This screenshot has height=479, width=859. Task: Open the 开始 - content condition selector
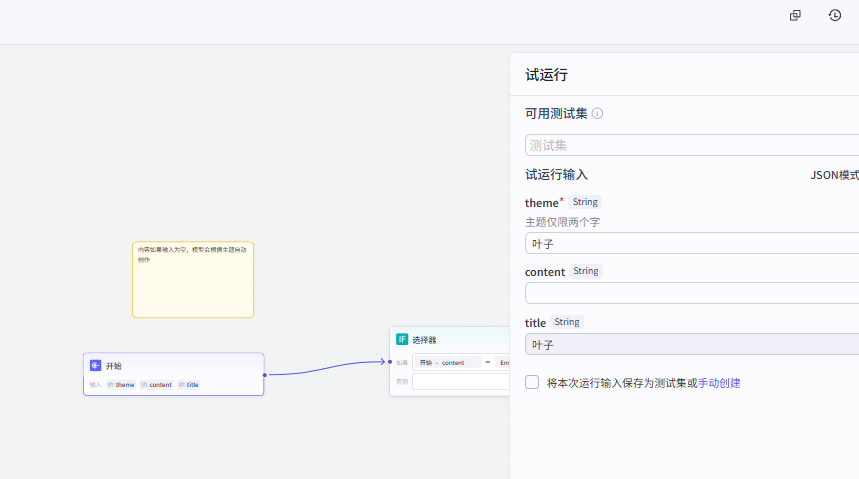point(444,362)
